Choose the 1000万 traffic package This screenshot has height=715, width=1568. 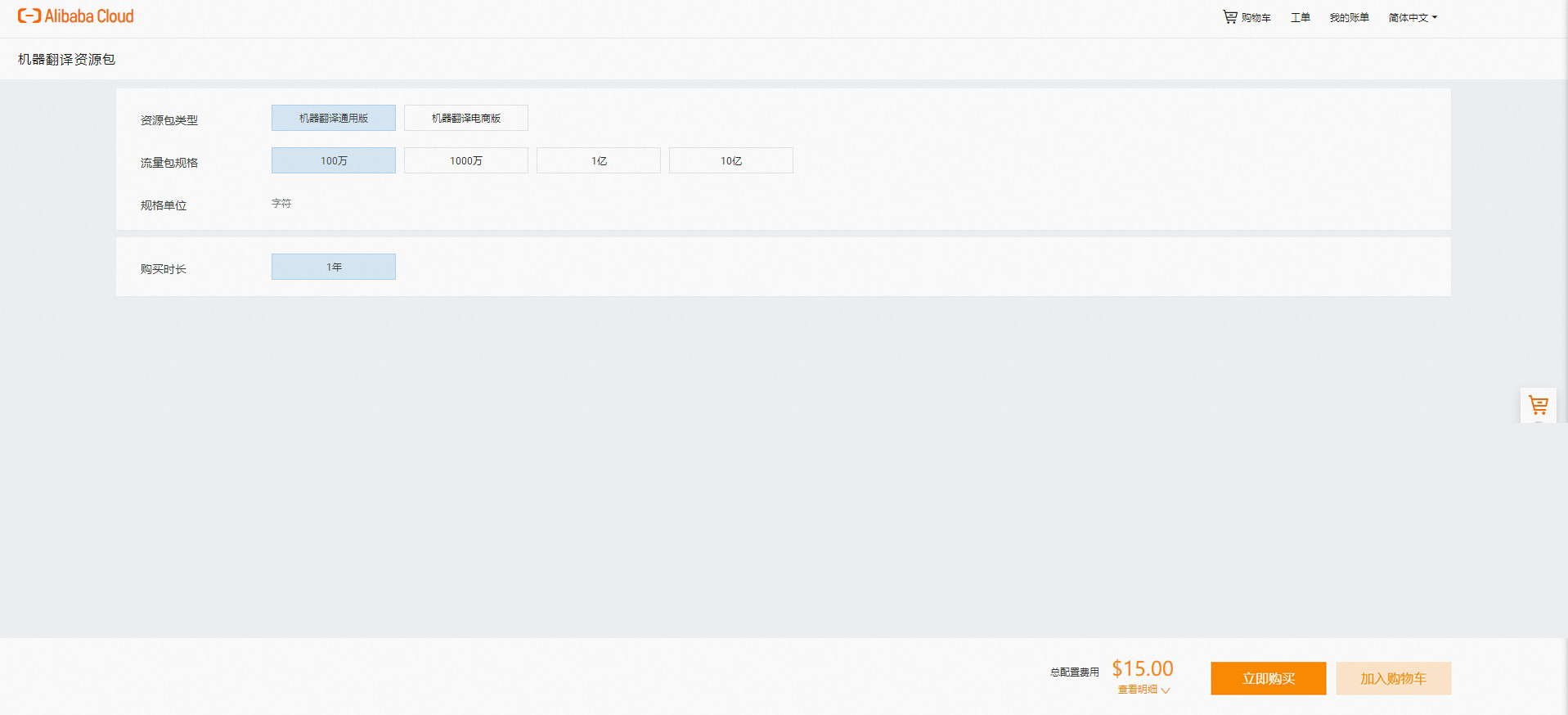click(x=466, y=160)
